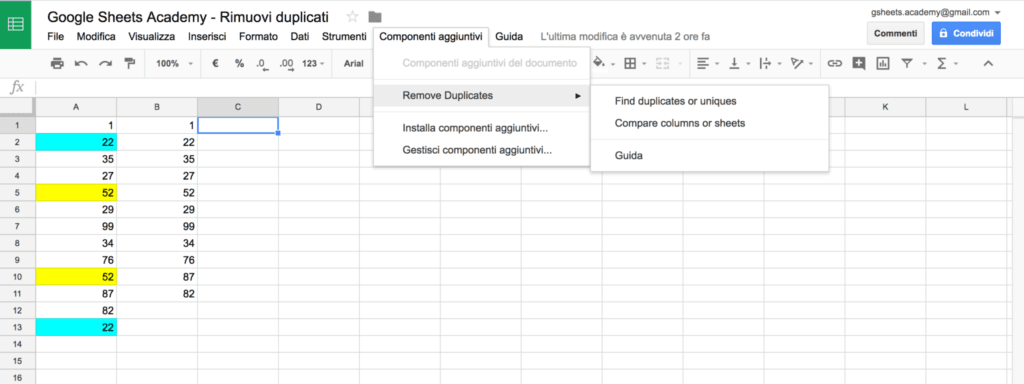Viewport: 1024px width, 384px height.
Task: Select yellow cell A5 containing 52
Action: [76, 192]
